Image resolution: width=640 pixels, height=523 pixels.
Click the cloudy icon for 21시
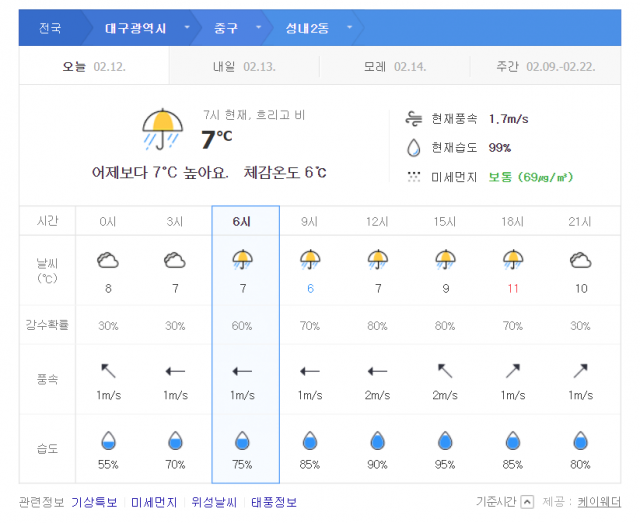coord(580,260)
